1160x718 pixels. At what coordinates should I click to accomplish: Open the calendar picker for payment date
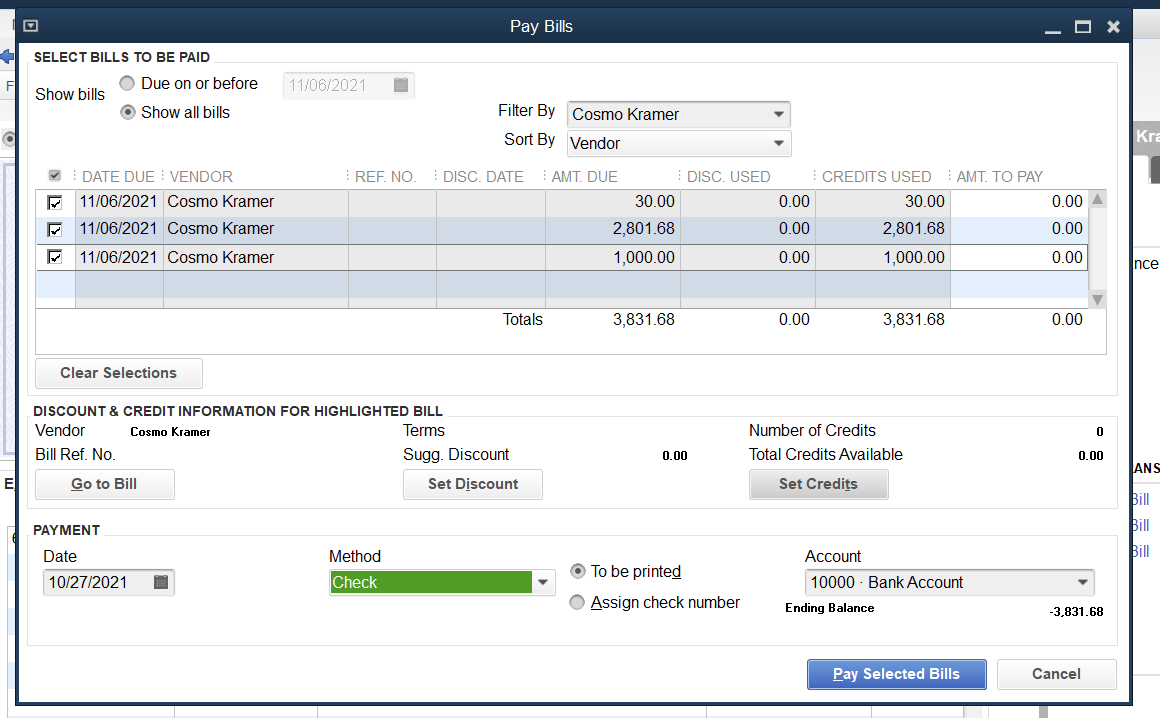point(161,583)
